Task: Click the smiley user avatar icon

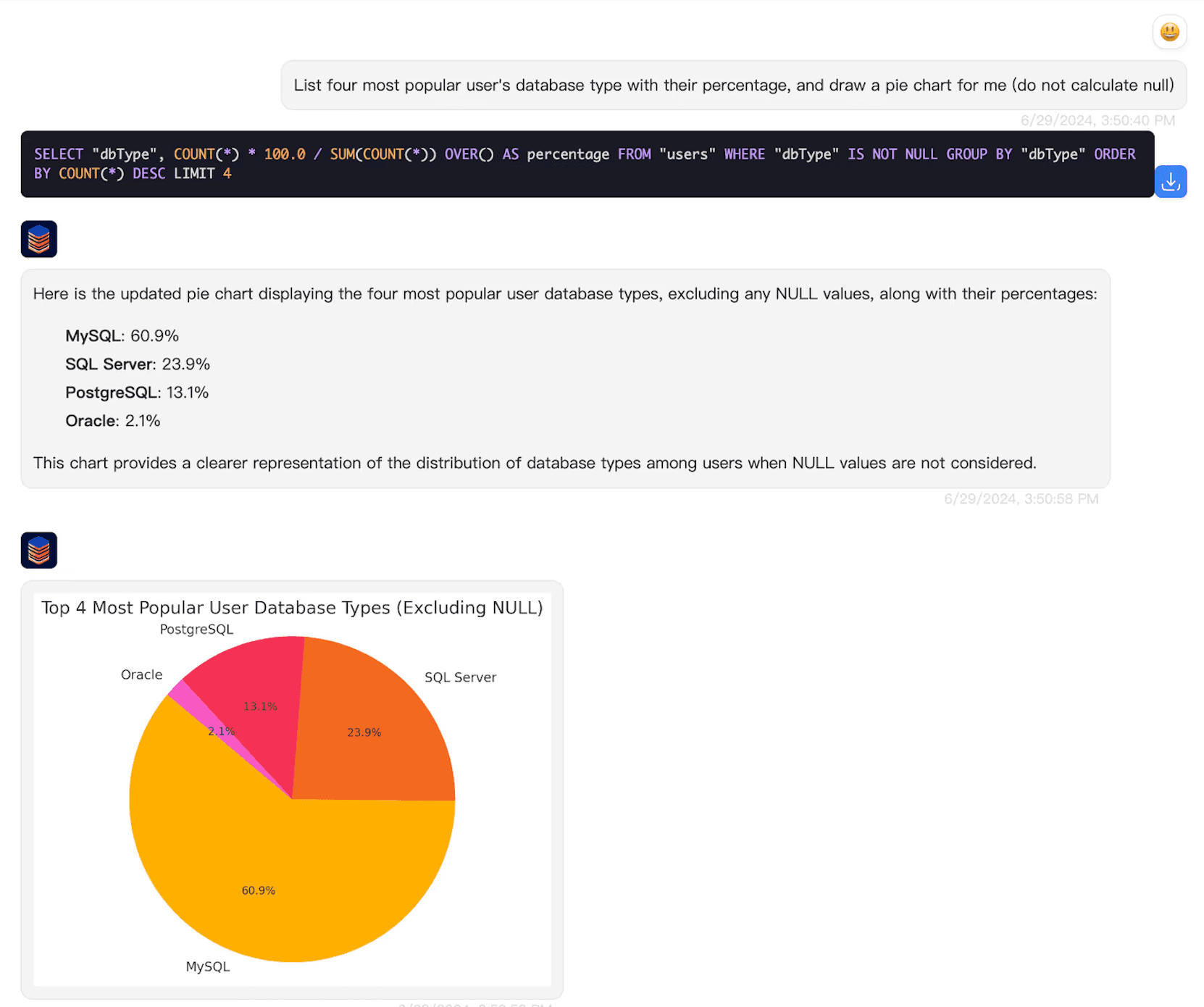Action: pos(1169,32)
